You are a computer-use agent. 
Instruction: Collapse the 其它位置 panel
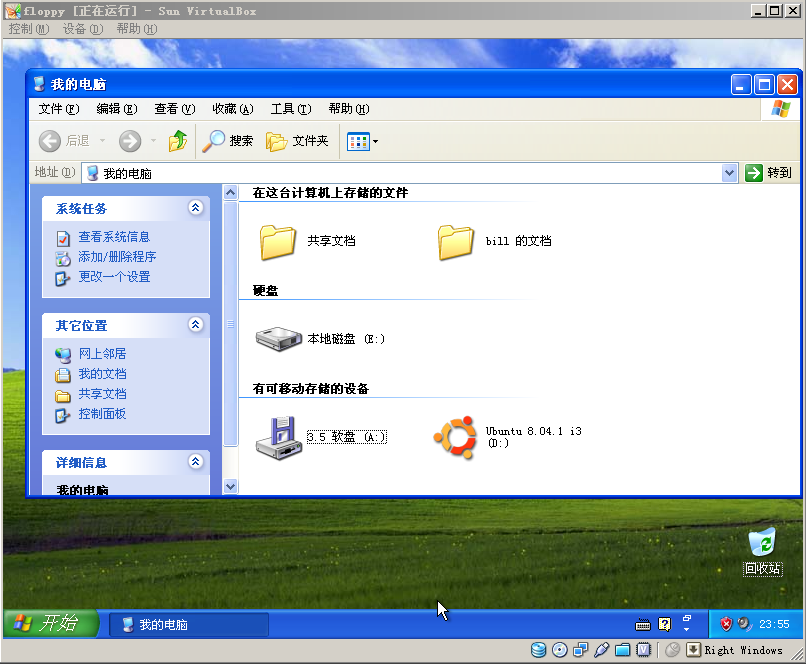195,325
